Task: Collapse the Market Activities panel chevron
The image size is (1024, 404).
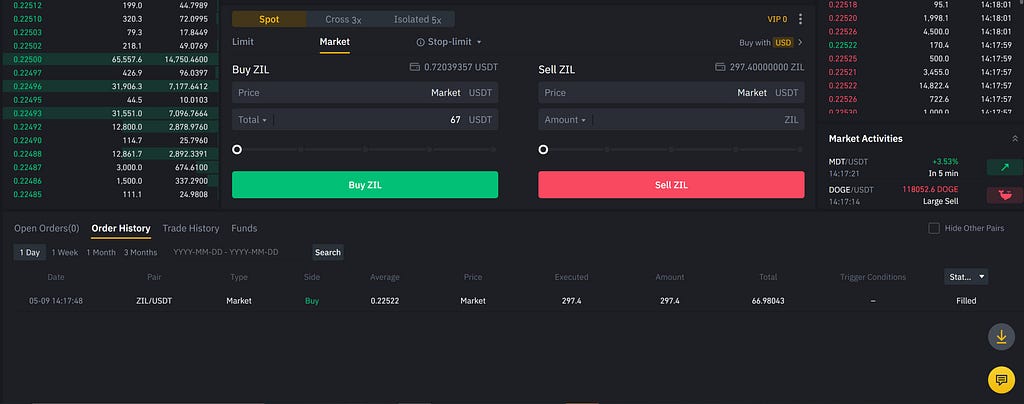Action: click(1014, 138)
